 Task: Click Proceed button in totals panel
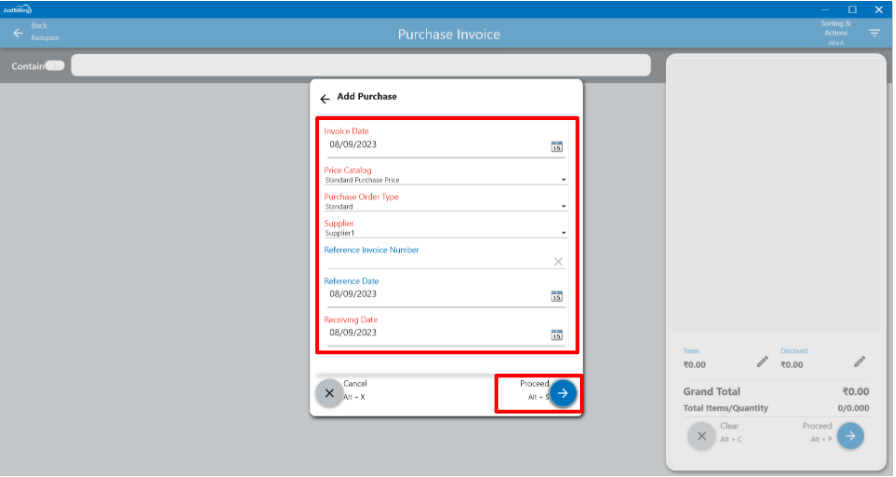(x=850, y=435)
